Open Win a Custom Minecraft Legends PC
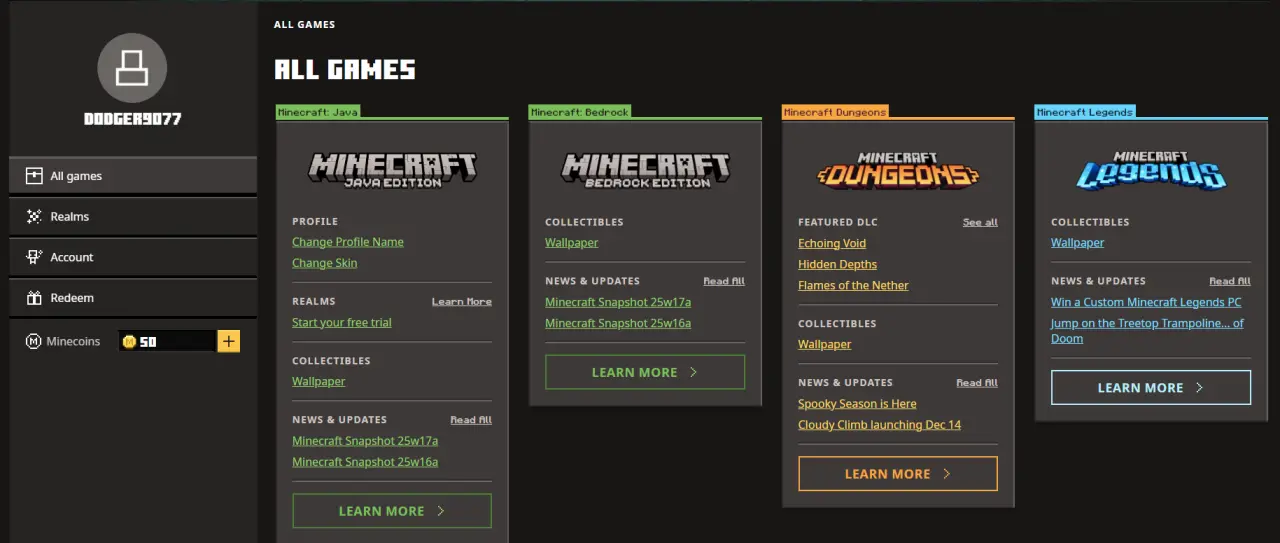The height and width of the screenshot is (543, 1280). click(1146, 302)
